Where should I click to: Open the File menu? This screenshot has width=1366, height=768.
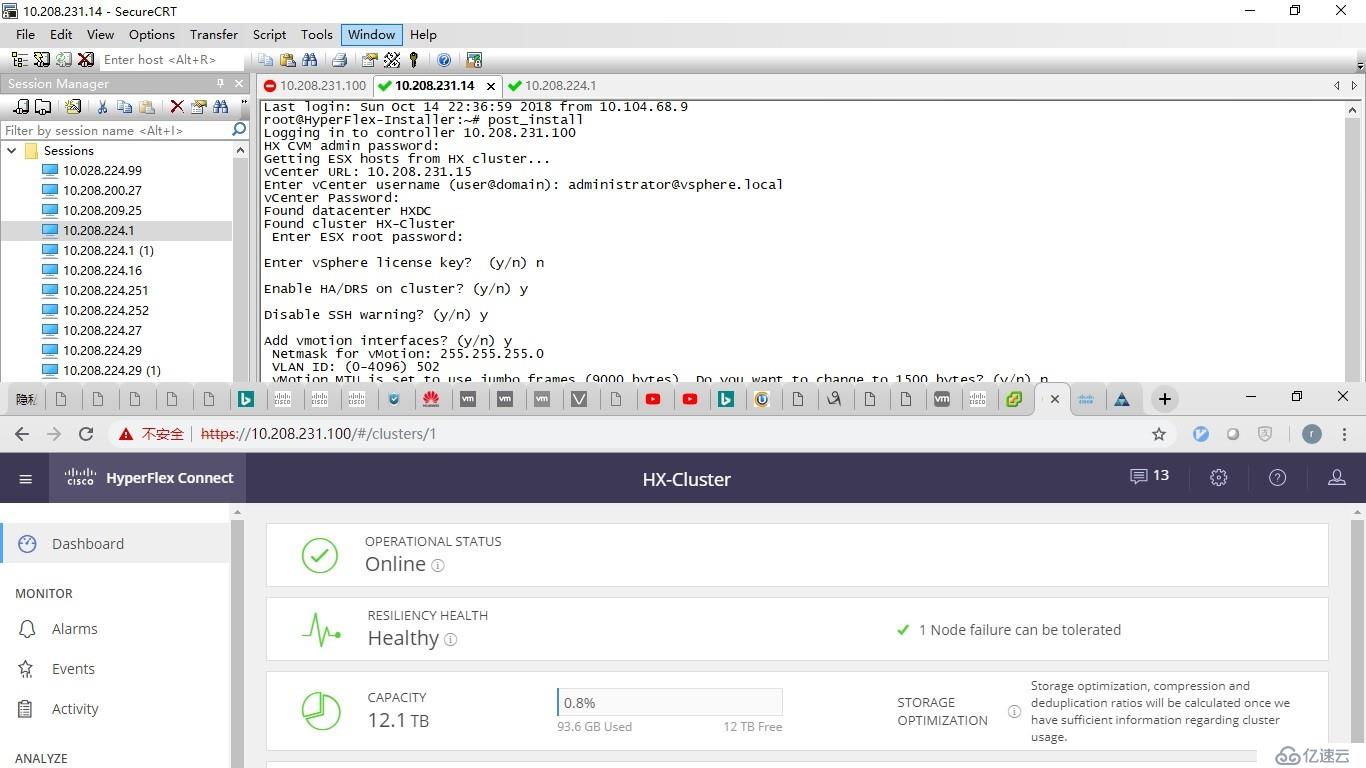[x=25, y=34]
